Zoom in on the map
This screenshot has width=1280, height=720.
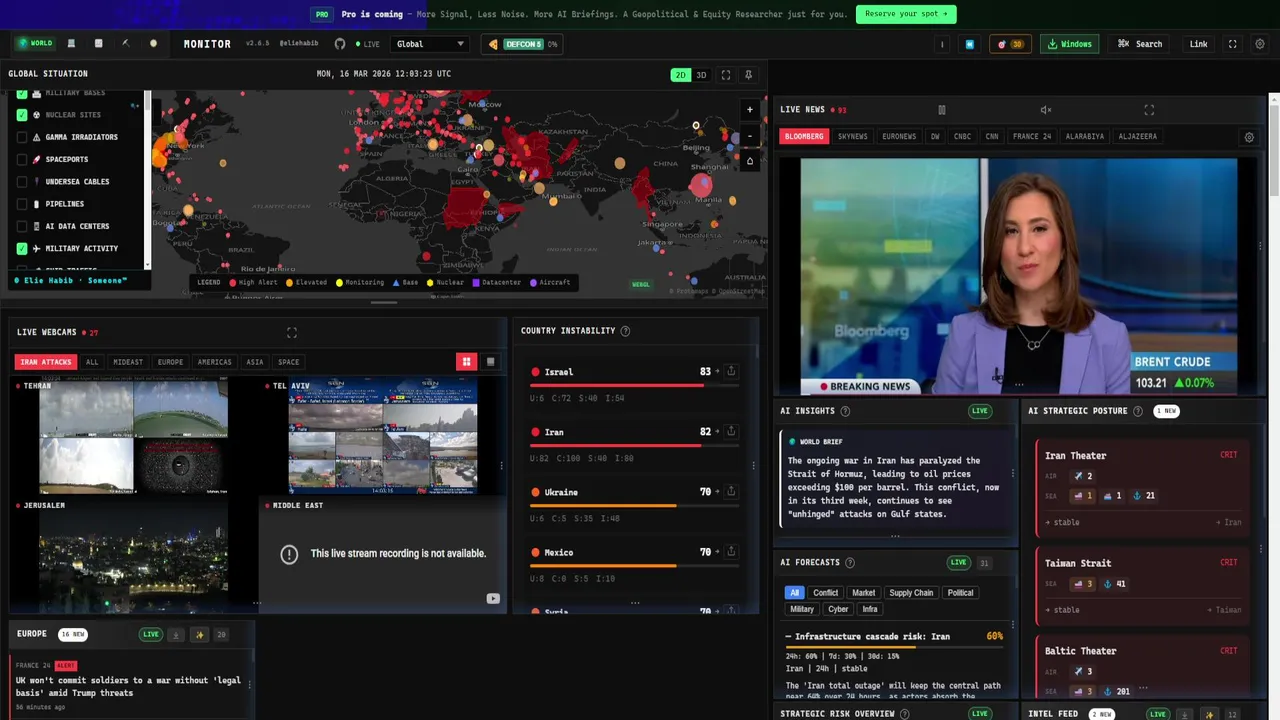[750, 110]
